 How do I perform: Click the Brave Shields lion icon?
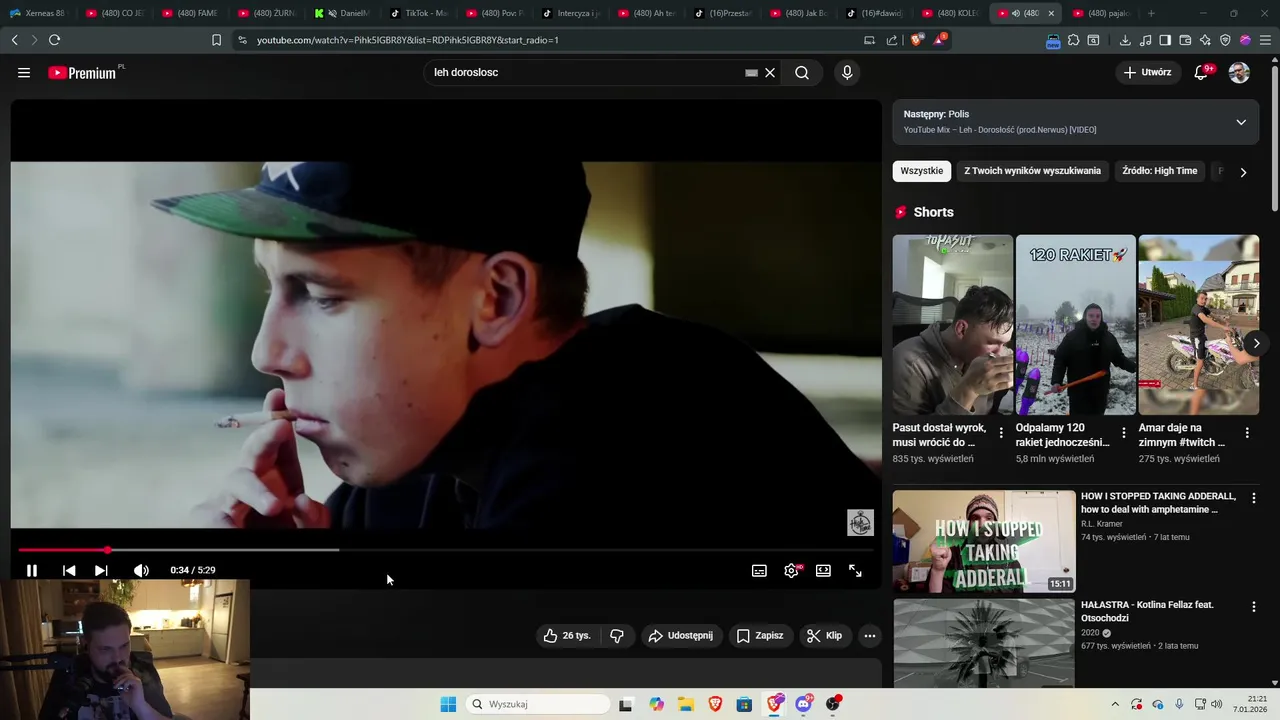click(917, 40)
